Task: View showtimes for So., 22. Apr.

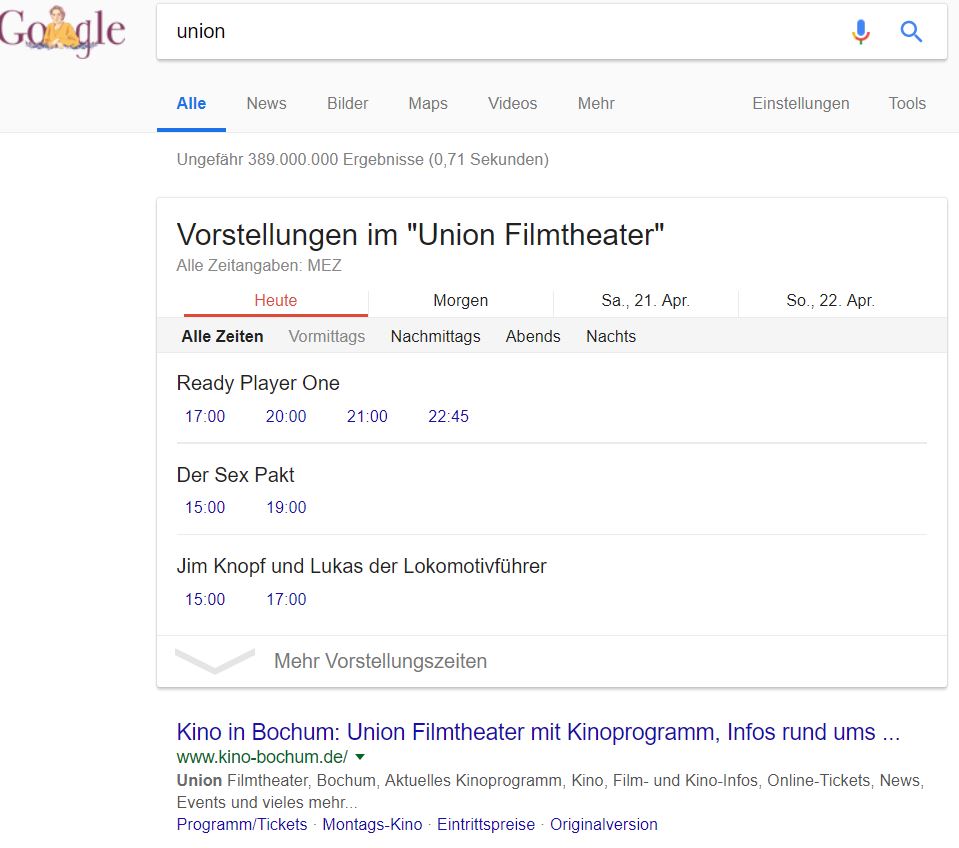Action: point(830,300)
